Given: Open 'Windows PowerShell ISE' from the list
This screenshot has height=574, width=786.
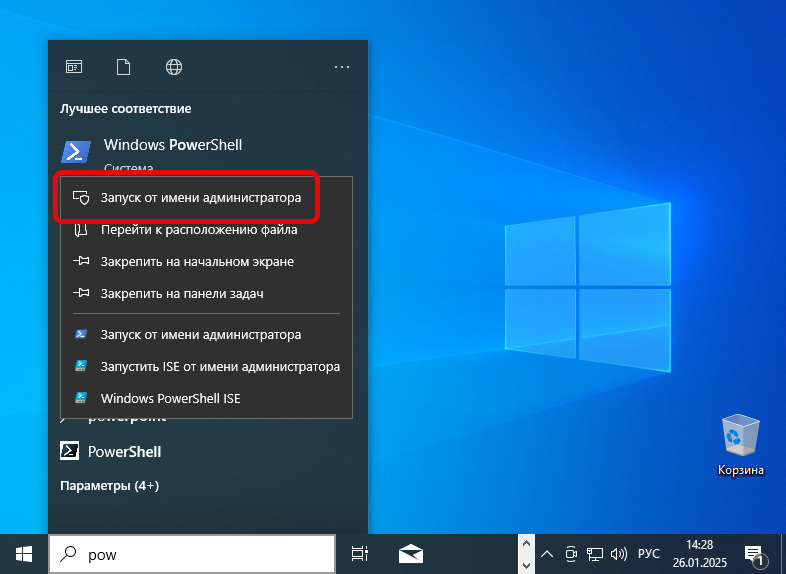Looking at the screenshot, I should (x=170, y=398).
